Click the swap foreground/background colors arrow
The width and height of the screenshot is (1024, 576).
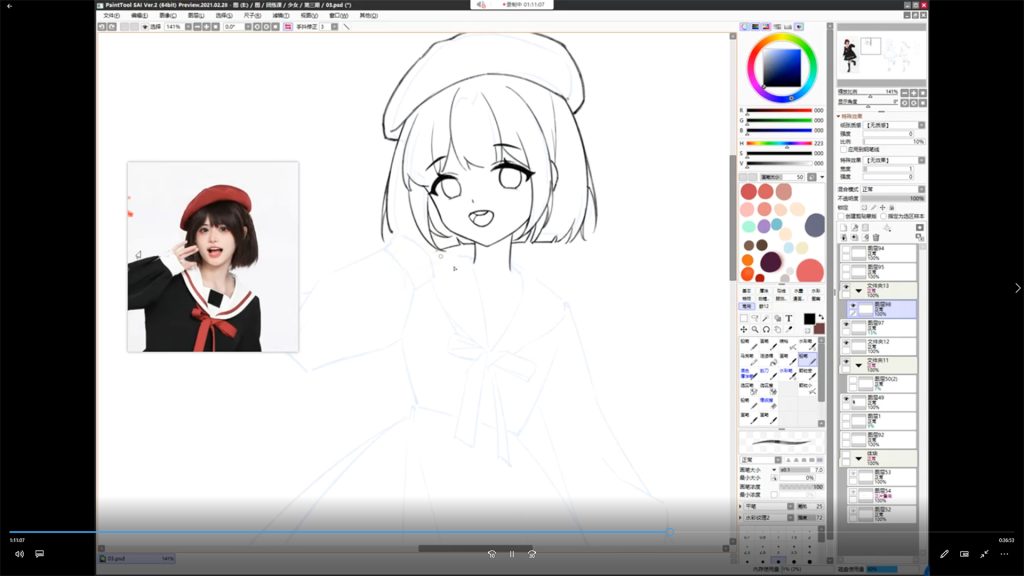coord(821,318)
